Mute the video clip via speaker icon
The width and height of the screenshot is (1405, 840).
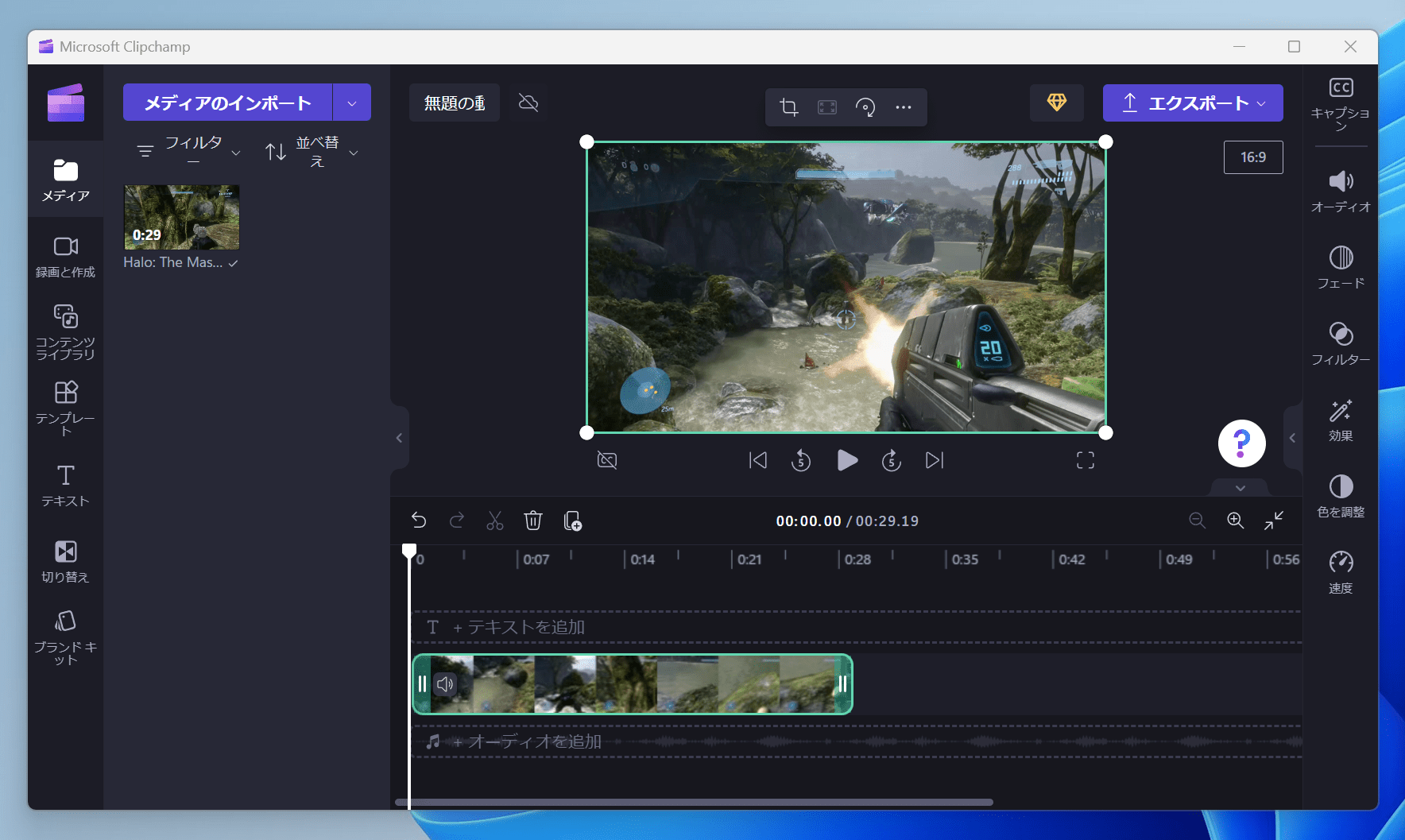[x=446, y=683]
